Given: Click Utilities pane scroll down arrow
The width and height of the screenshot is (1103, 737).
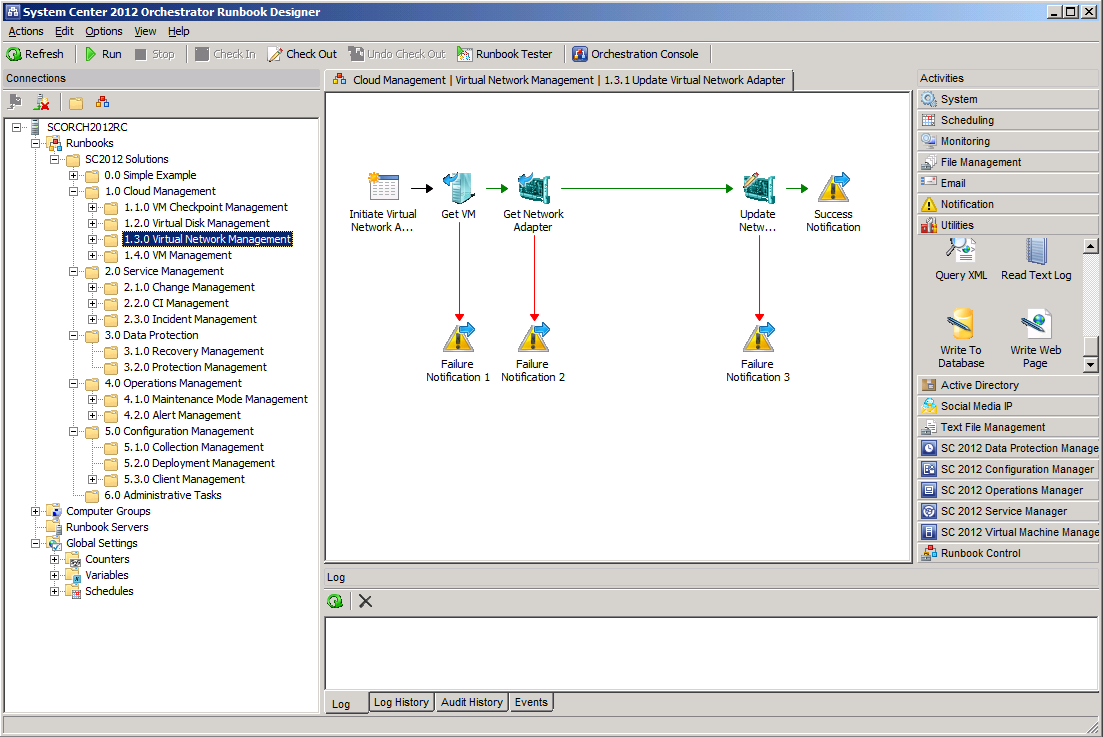Looking at the screenshot, I should click(x=1090, y=364).
